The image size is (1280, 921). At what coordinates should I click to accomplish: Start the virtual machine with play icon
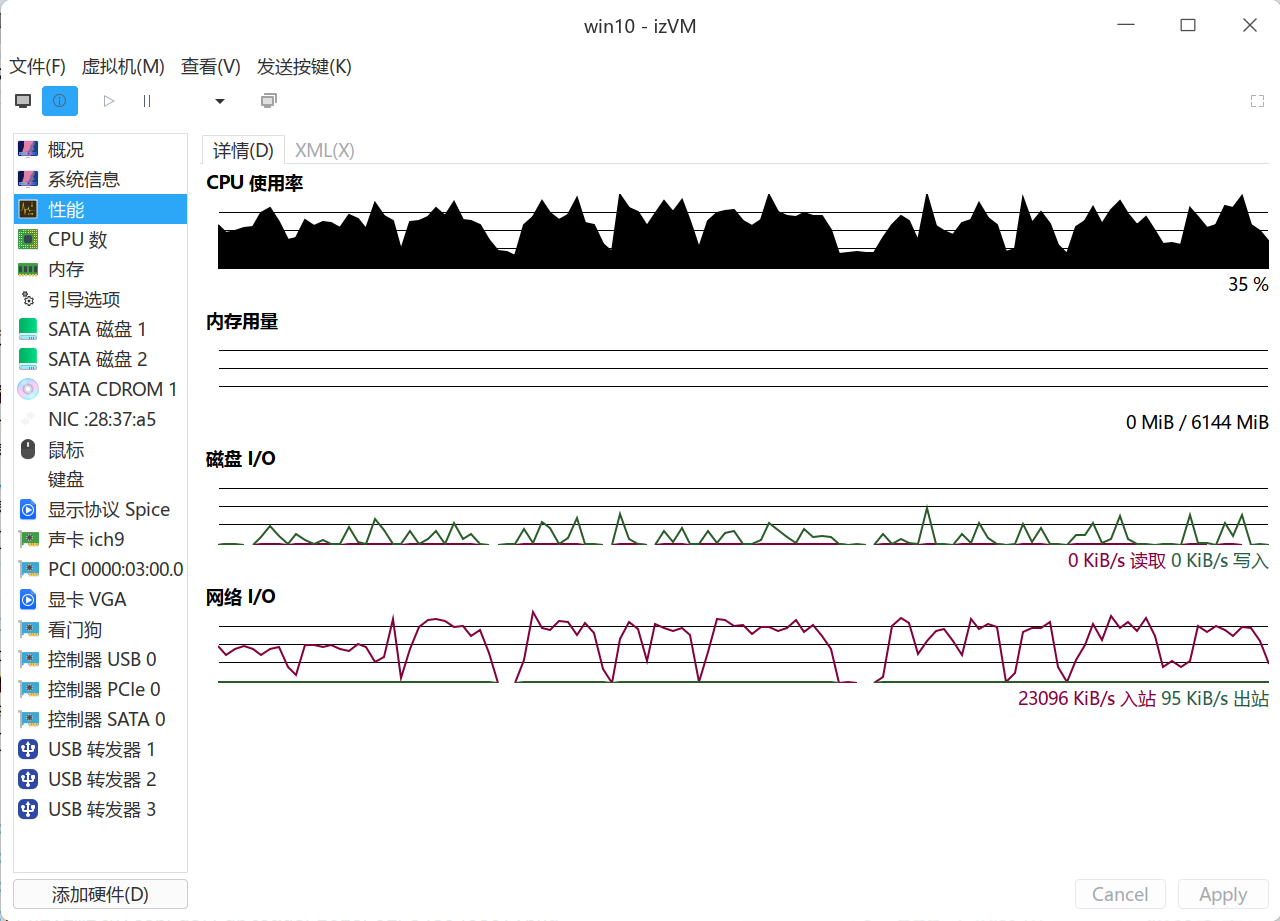click(x=109, y=101)
